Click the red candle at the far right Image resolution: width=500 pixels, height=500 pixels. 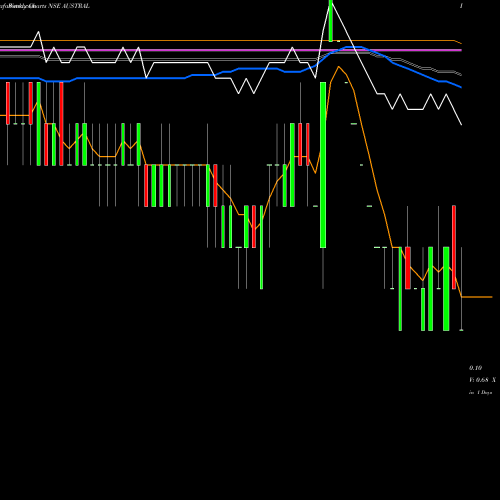[x=454, y=247]
